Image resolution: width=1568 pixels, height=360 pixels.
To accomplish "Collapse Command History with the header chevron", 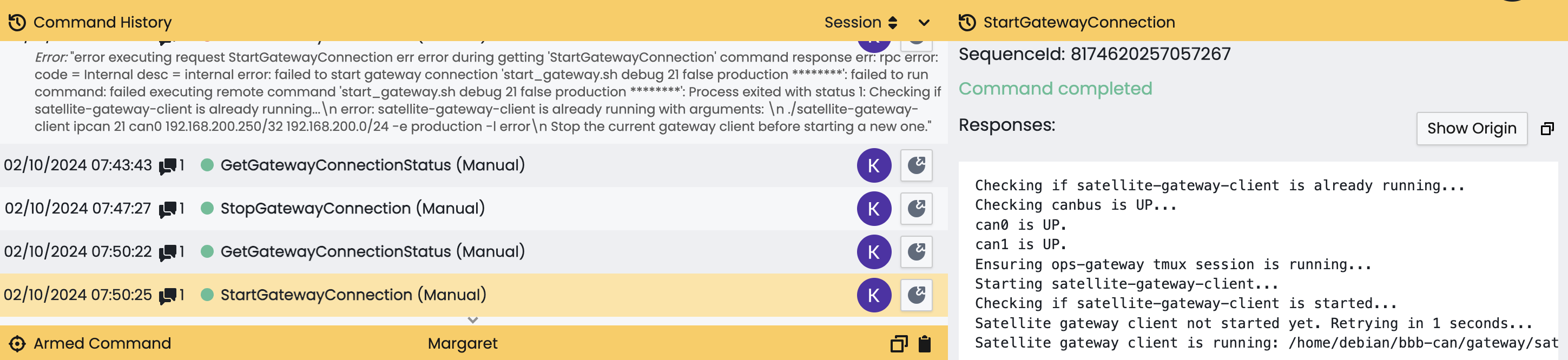I will click(924, 23).
